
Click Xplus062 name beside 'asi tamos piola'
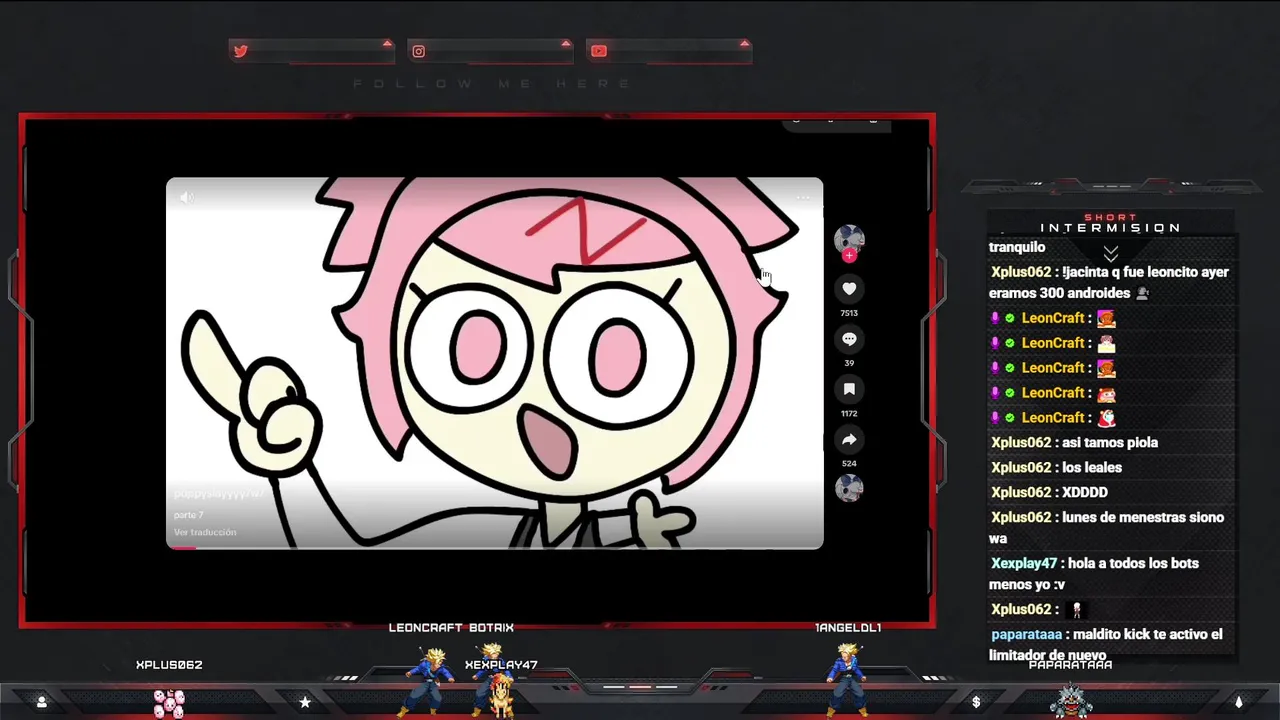(x=1021, y=443)
